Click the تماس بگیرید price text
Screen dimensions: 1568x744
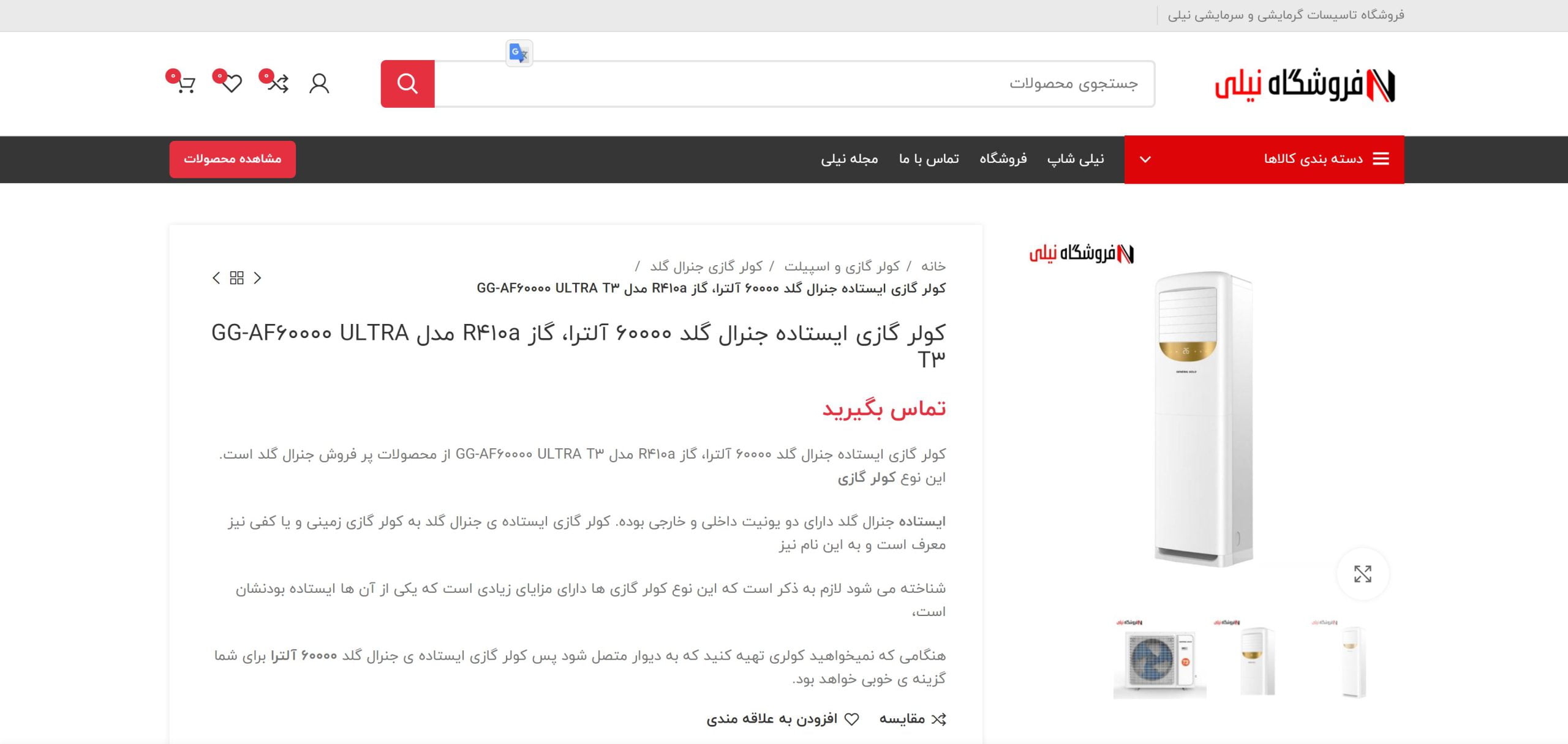[x=884, y=408]
